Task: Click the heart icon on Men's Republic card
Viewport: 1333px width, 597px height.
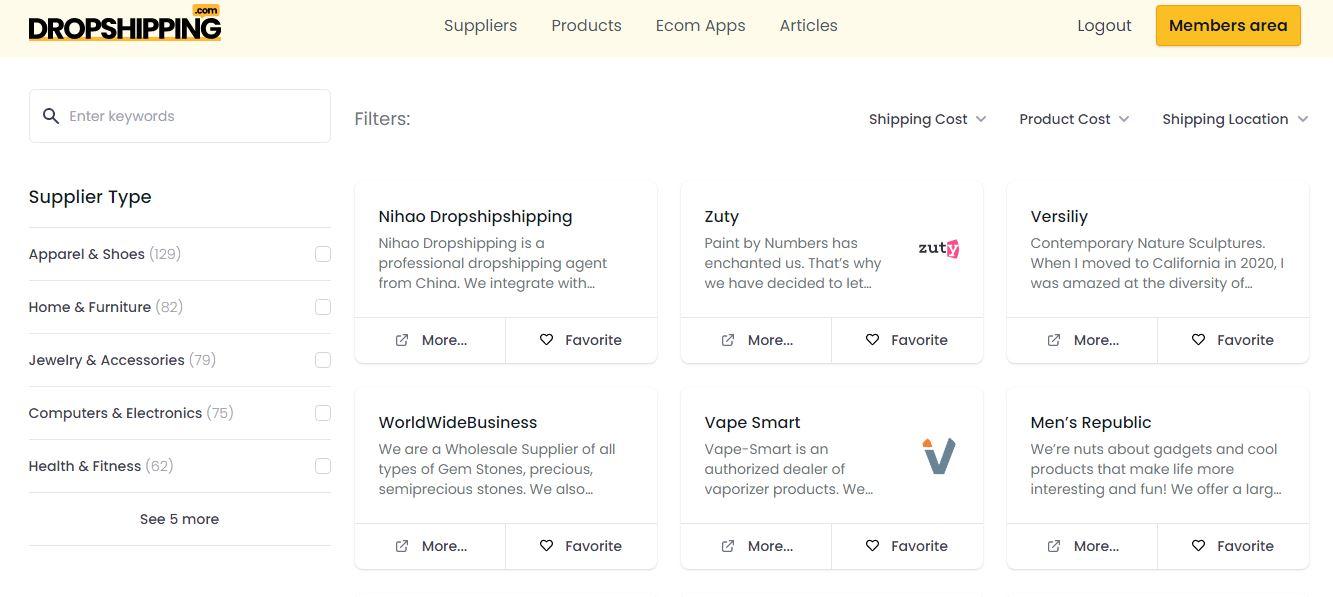Action: click(x=1199, y=546)
